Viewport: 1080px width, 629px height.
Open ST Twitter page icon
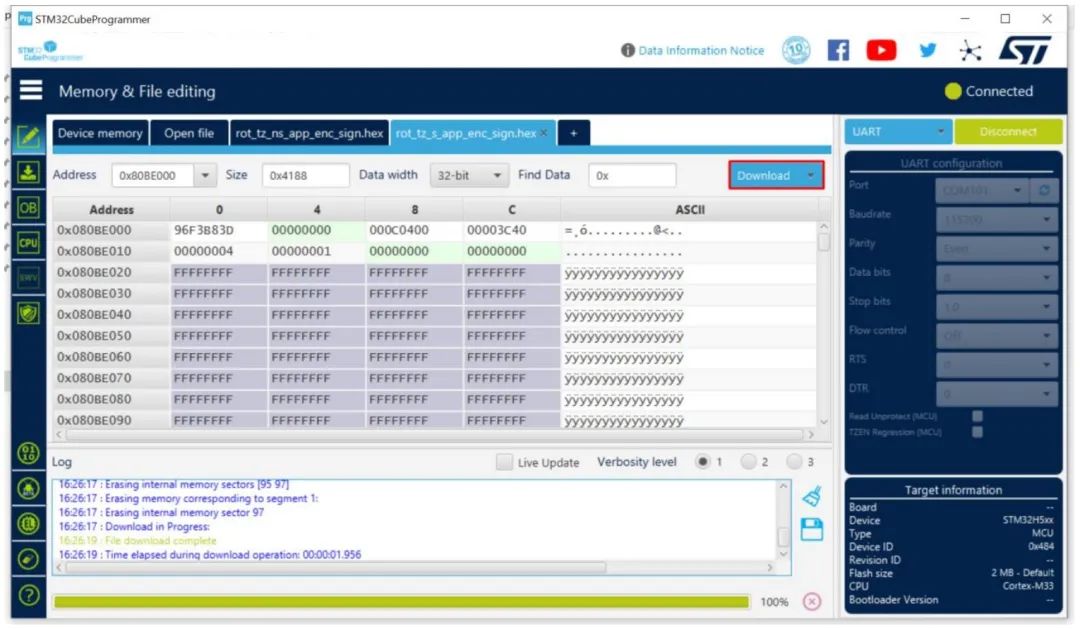click(x=928, y=50)
